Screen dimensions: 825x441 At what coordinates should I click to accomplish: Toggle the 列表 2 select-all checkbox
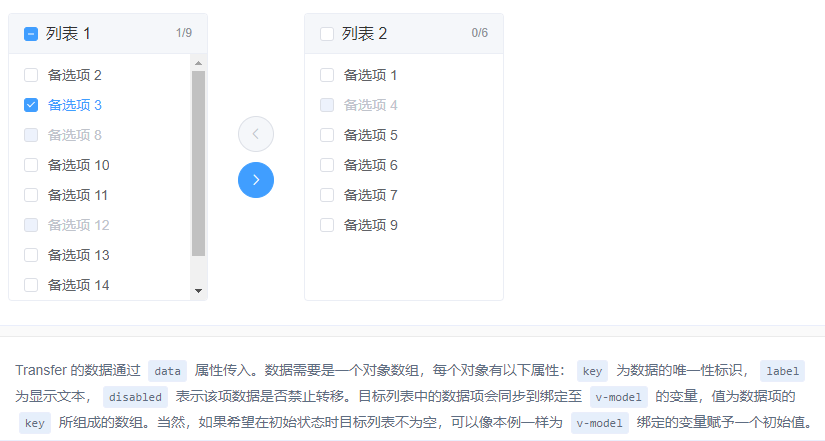click(327, 34)
